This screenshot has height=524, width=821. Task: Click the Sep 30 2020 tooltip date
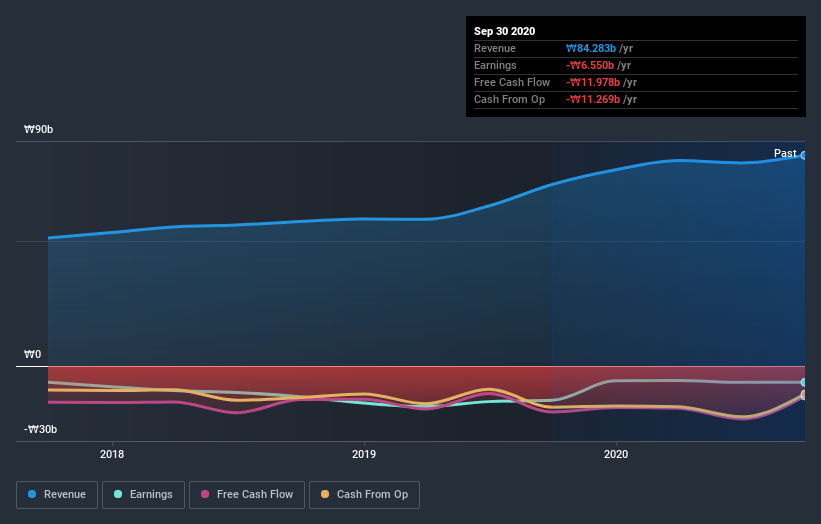tap(504, 31)
